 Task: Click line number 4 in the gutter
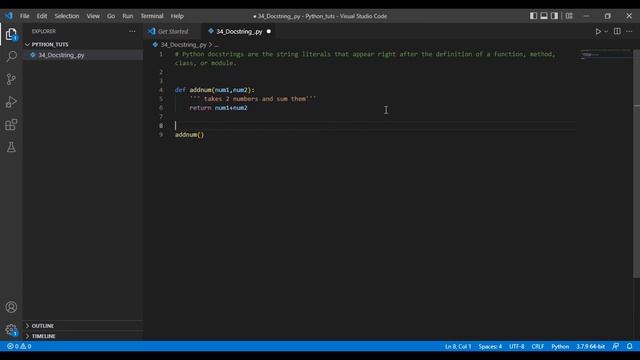pyautogui.click(x=161, y=90)
